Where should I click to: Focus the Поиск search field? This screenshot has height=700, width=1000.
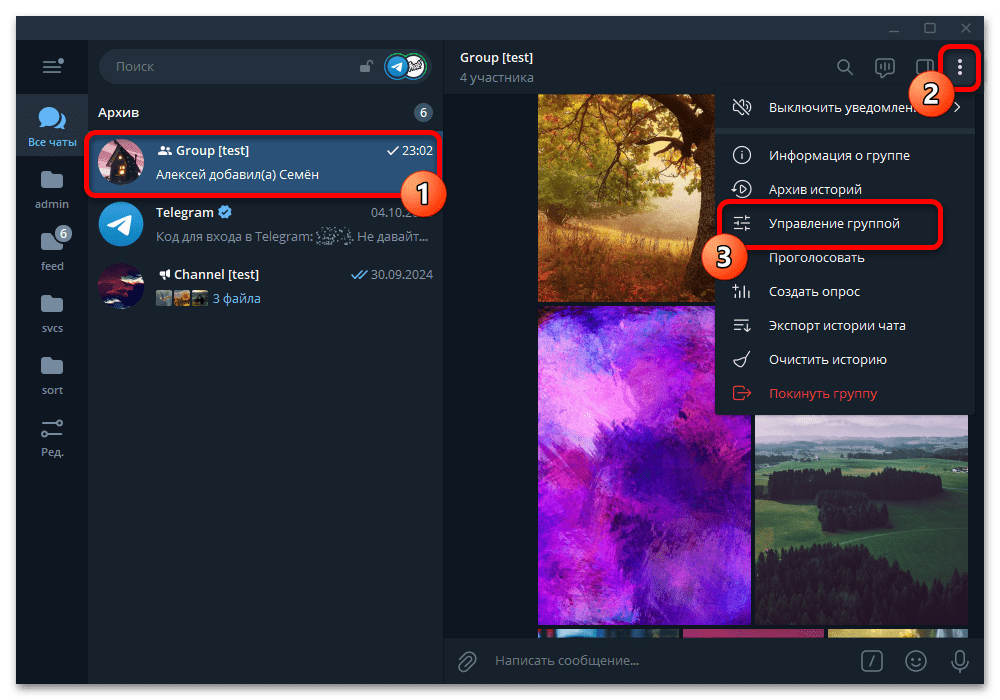point(233,66)
